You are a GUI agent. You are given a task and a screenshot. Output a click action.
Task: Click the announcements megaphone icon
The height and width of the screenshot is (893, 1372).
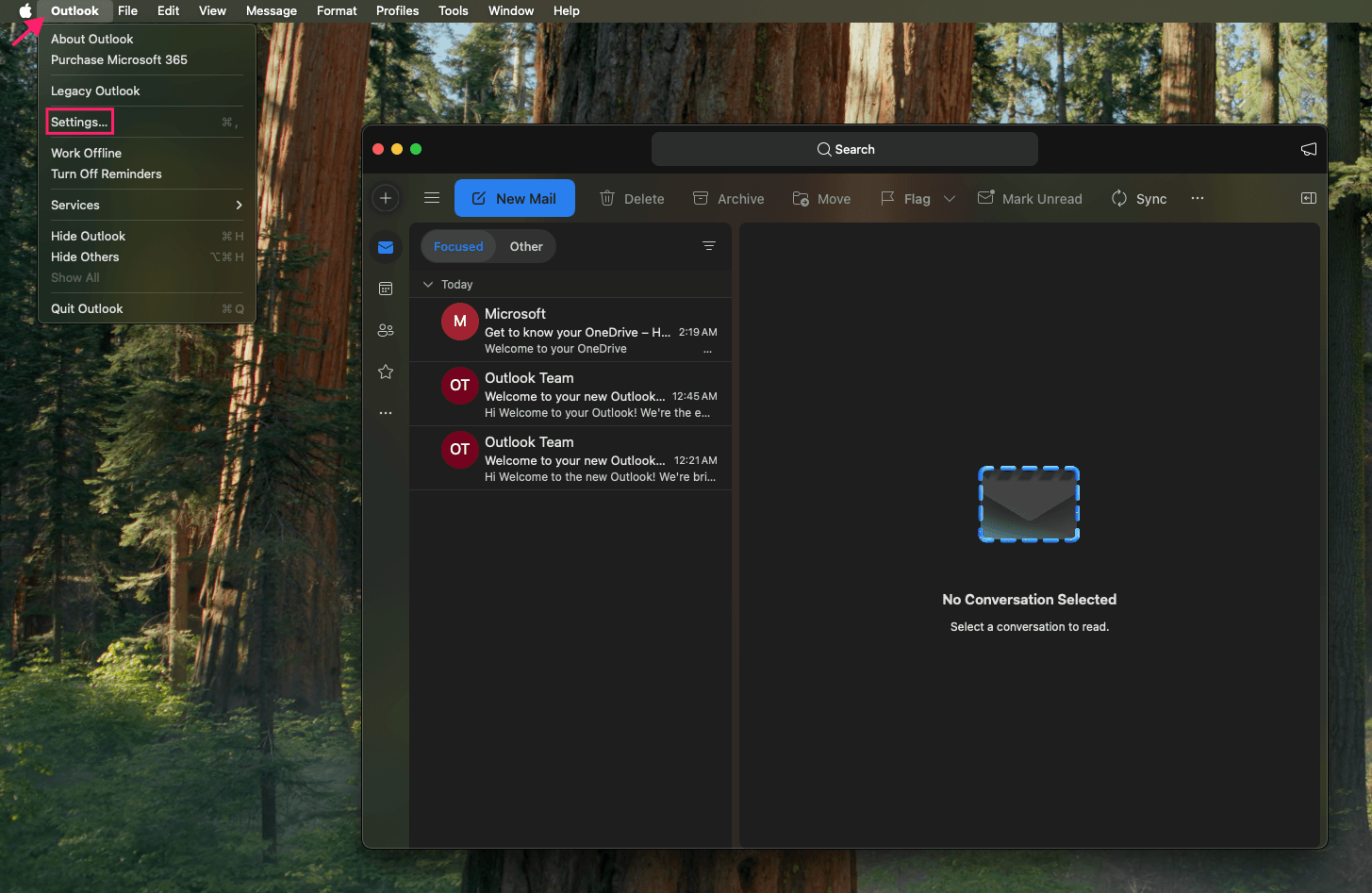(1309, 149)
